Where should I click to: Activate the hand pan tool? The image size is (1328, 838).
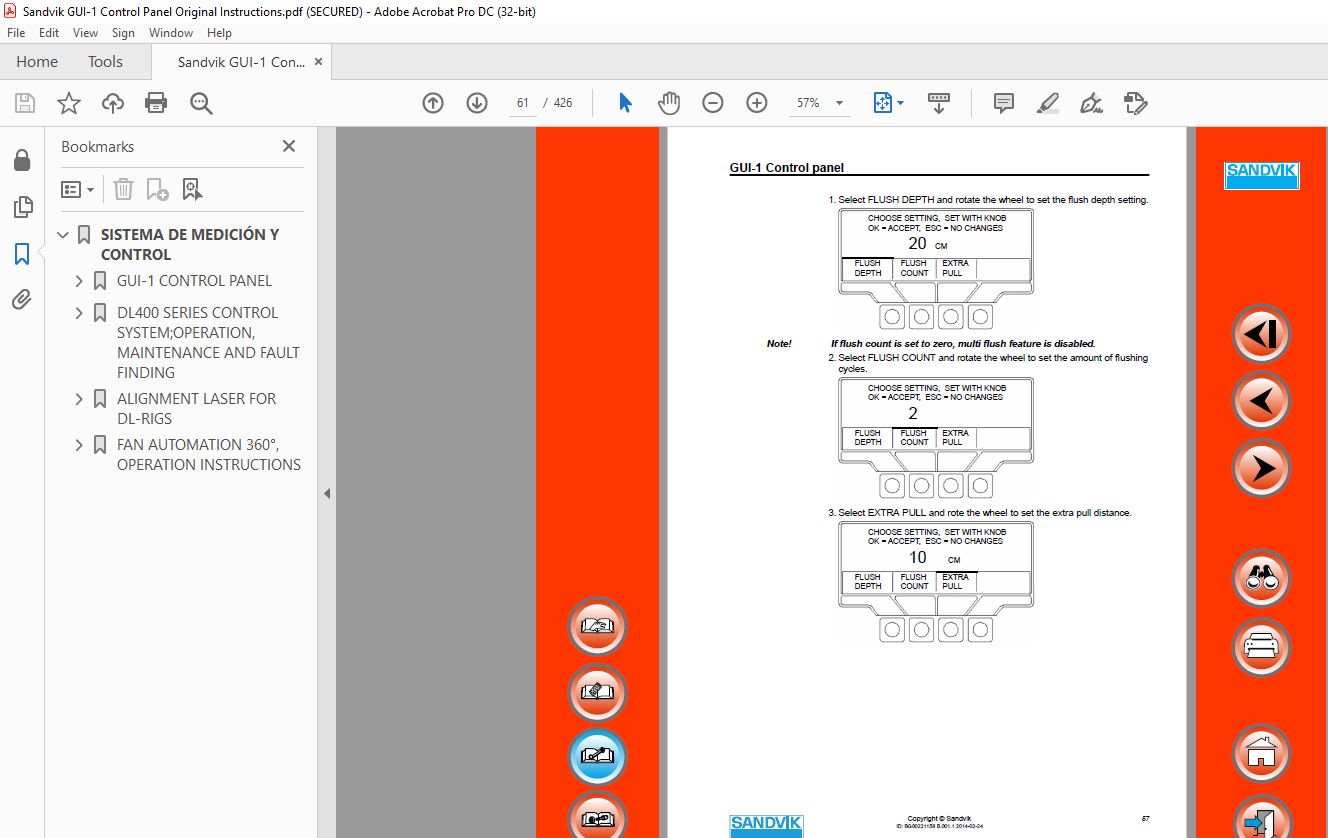[x=669, y=103]
